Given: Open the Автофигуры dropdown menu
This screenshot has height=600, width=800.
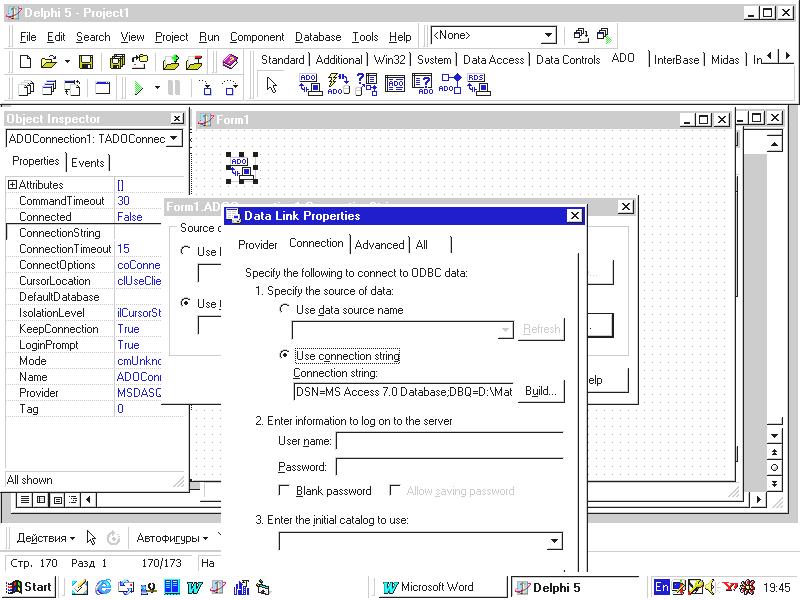Looking at the screenshot, I should 172,538.
